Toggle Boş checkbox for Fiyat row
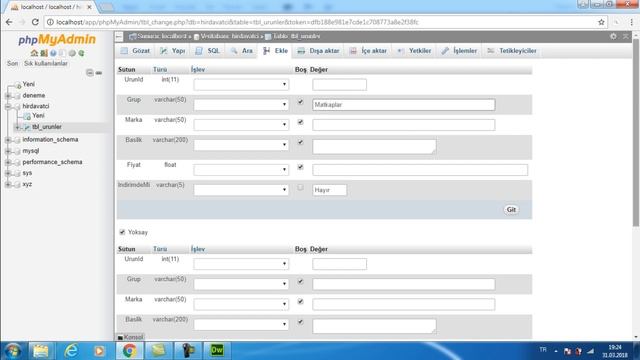This screenshot has width=640, height=360. 300,167
